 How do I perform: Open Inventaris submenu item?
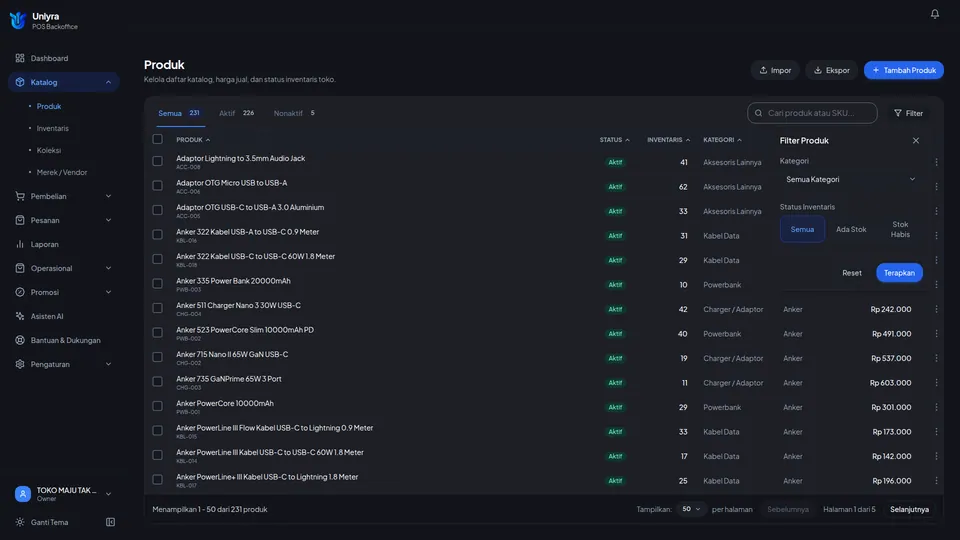[52, 129]
